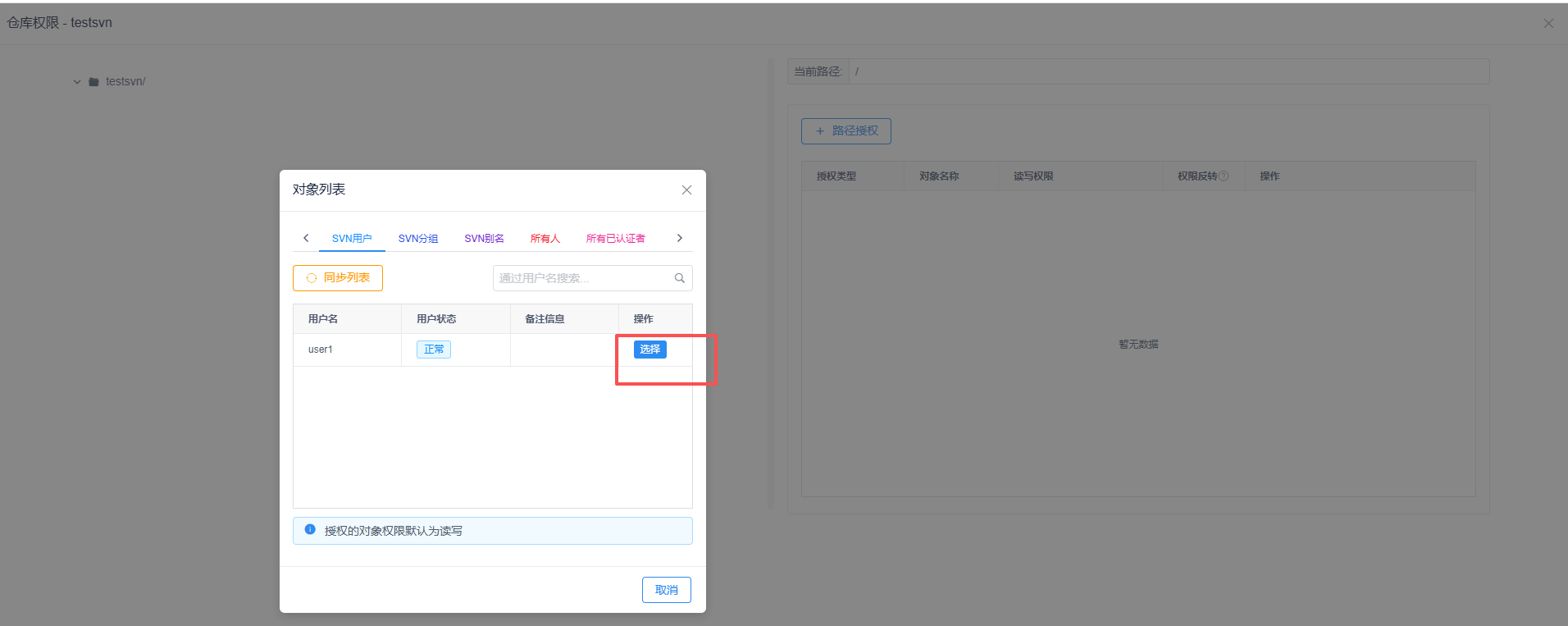This screenshot has width=1568, height=626.
Task: Click the 路径授权 button
Action: (x=846, y=131)
